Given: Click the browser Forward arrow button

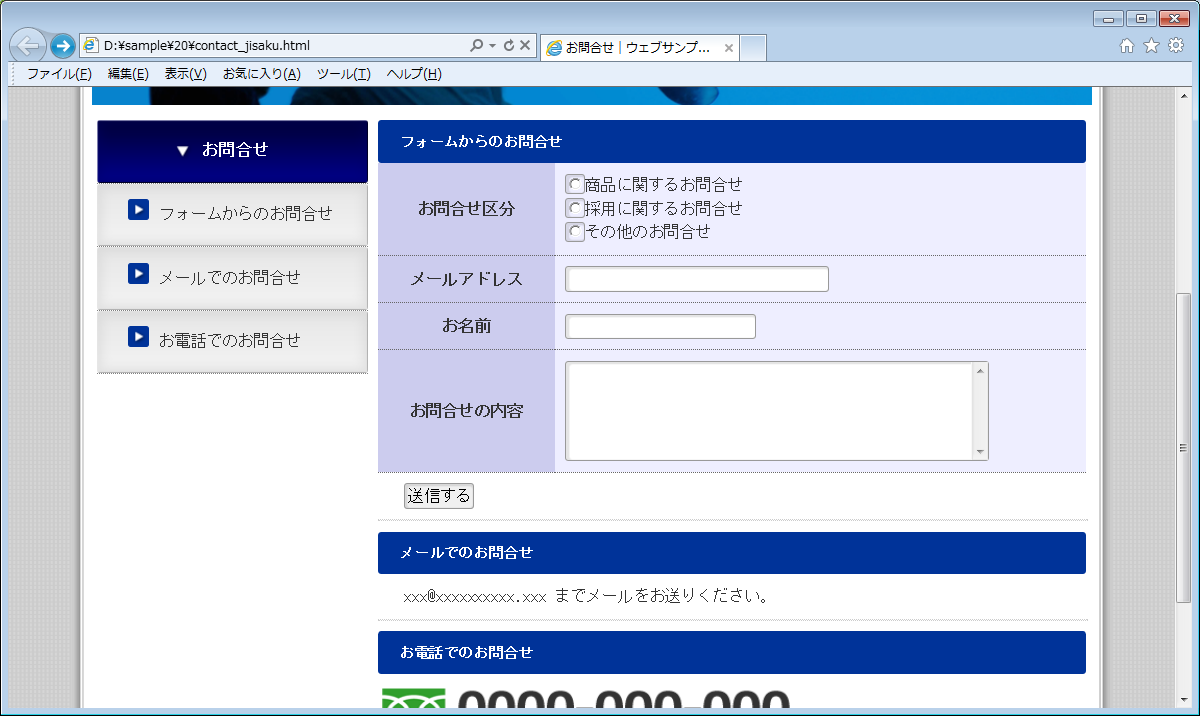Looking at the screenshot, I should (x=62, y=46).
